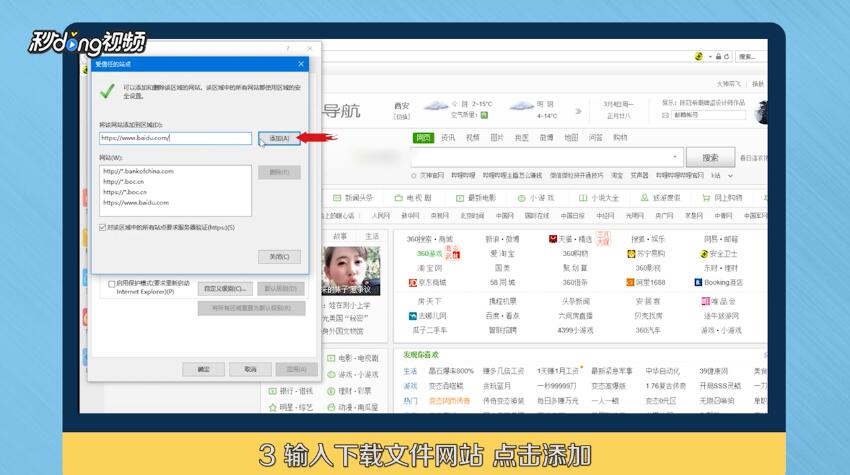Enable the protected mode checkbox for Internet Explorer

coord(111,284)
